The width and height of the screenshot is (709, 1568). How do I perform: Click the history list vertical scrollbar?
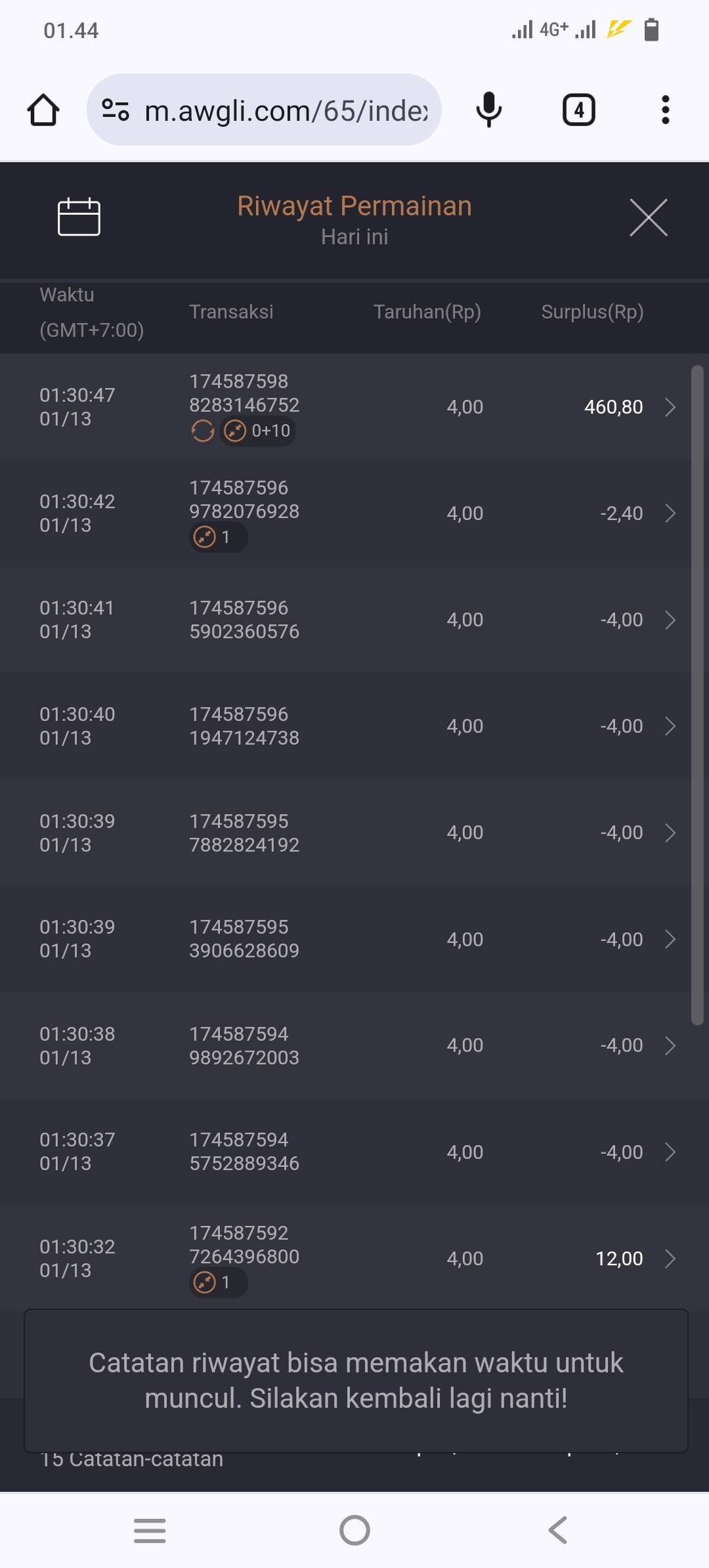[697, 695]
